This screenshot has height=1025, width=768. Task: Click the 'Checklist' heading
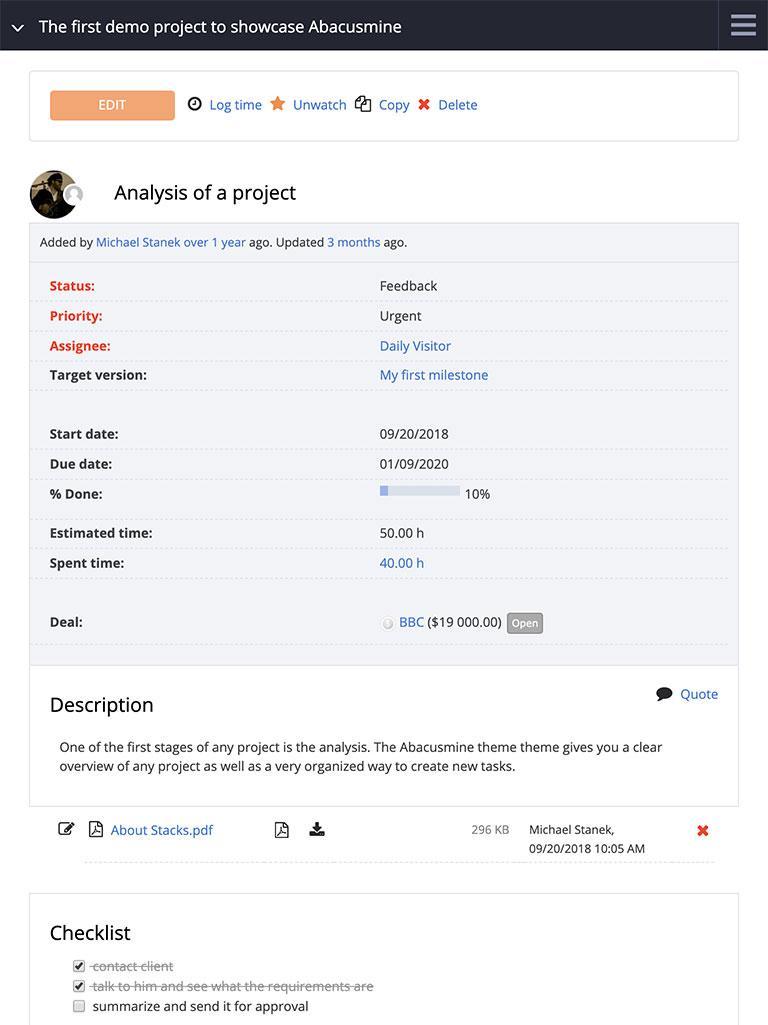pyautogui.click(x=90, y=933)
